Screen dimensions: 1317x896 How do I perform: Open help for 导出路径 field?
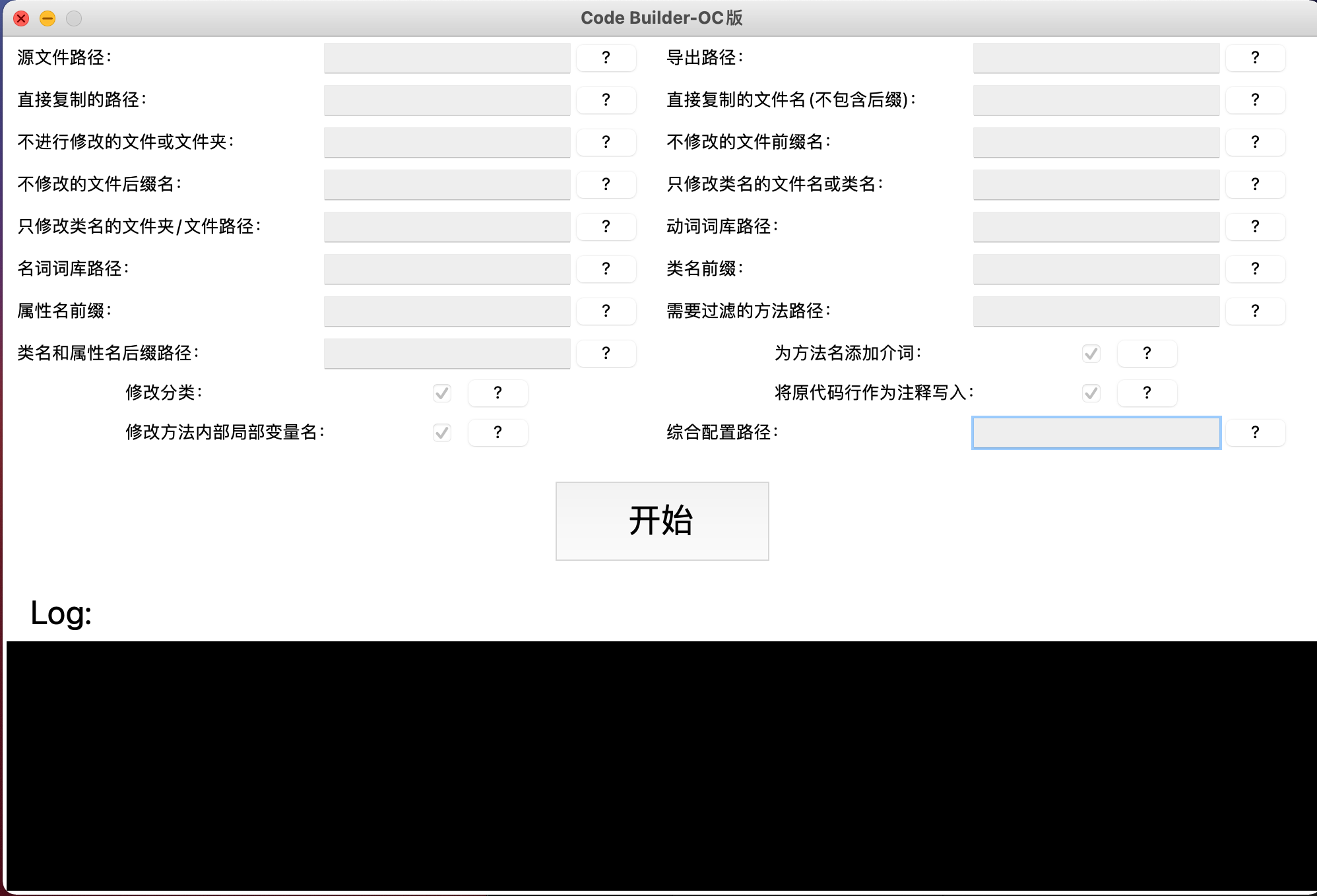click(1255, 58)
